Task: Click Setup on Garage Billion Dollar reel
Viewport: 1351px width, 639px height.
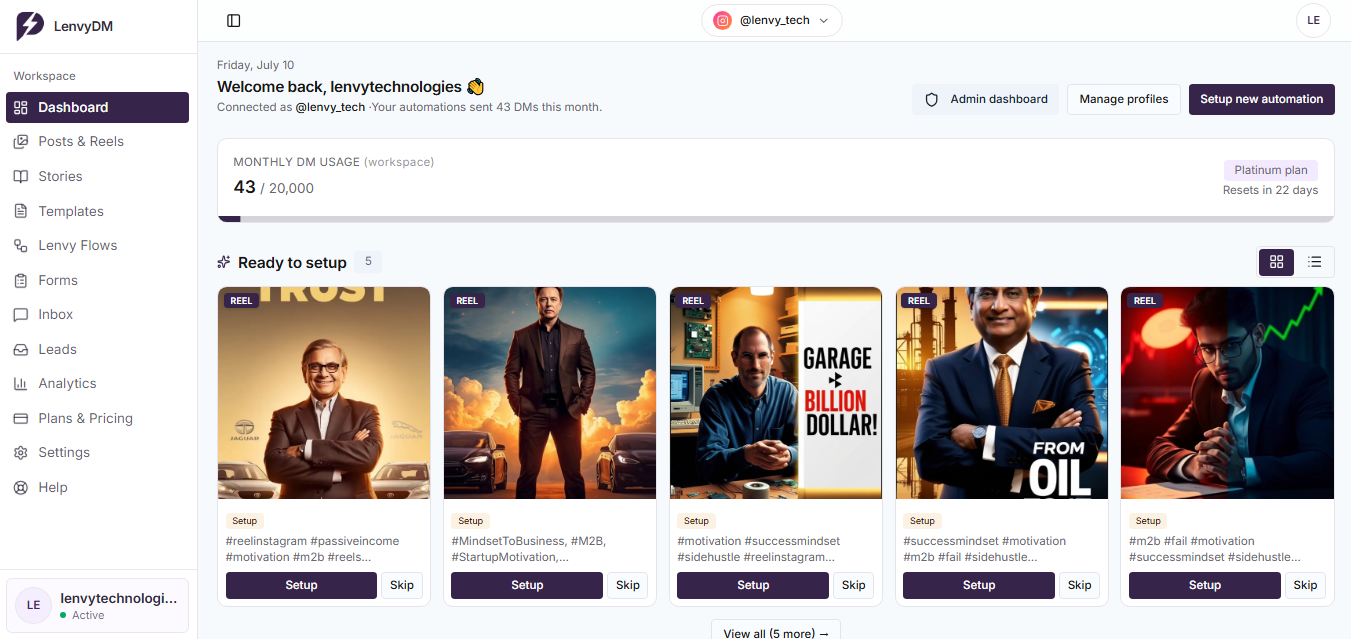Action: click(753, 585)
